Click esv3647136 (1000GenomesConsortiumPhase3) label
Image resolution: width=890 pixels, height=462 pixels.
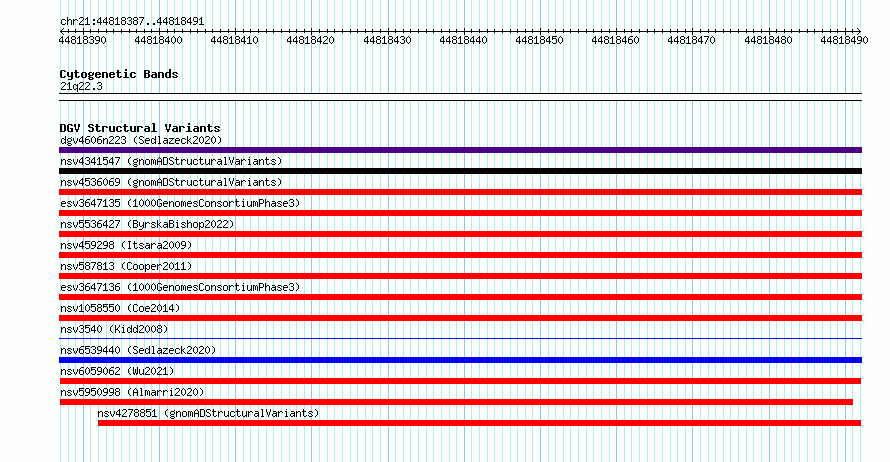coord(180,287)
